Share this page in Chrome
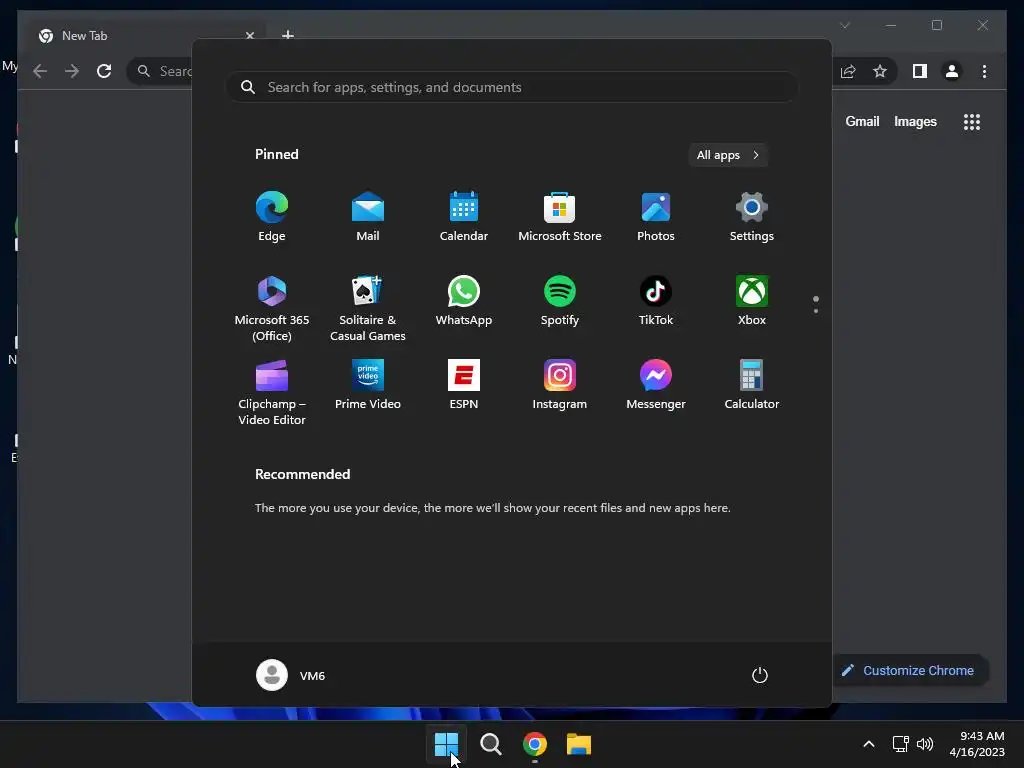The width and height of the screenshot is (1024, 768). tap(848, 71)
